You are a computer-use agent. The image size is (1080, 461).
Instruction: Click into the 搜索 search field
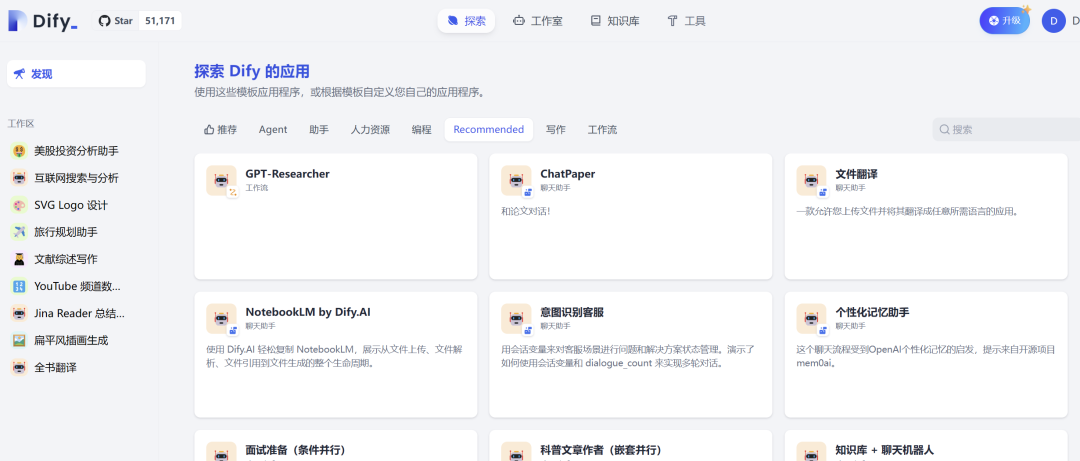pos(1006,130)
